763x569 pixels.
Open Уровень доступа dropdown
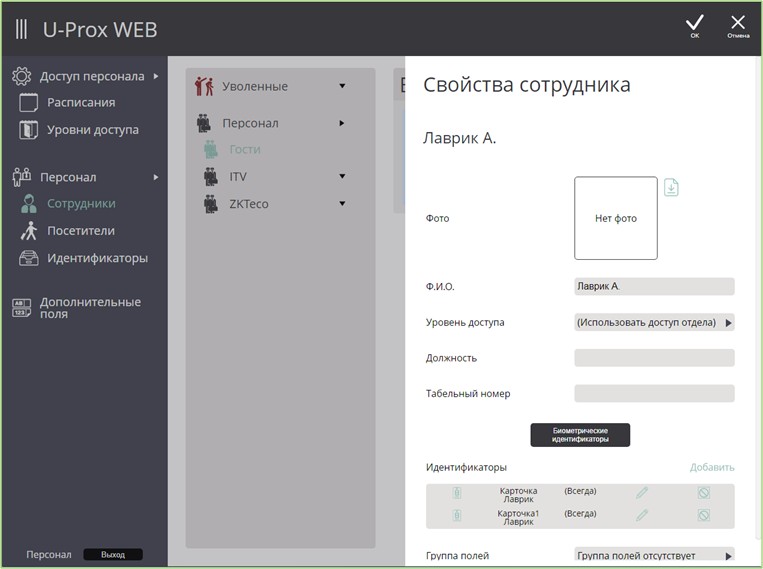(x=654, y=322)
